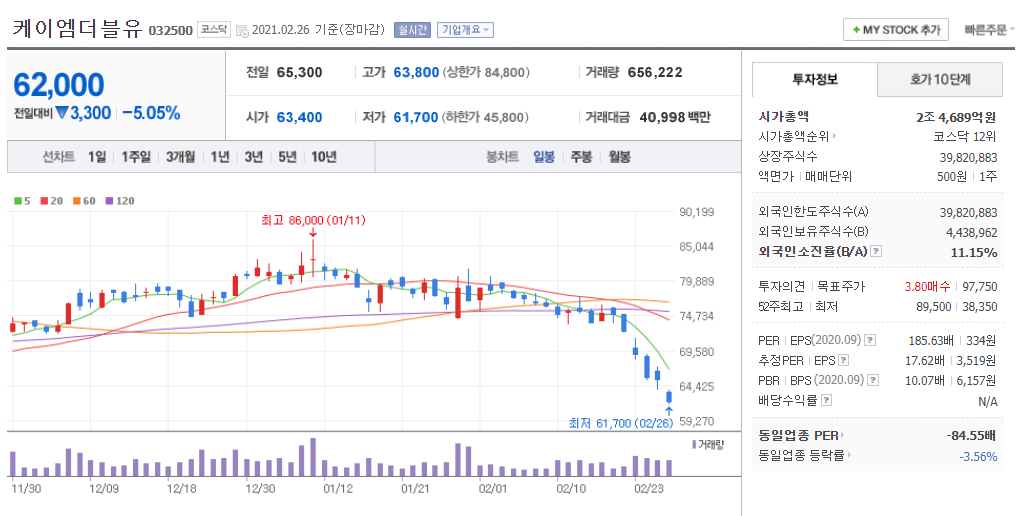
Task: Click the -3.56% sector change value
Action: (x=979, y=456)
